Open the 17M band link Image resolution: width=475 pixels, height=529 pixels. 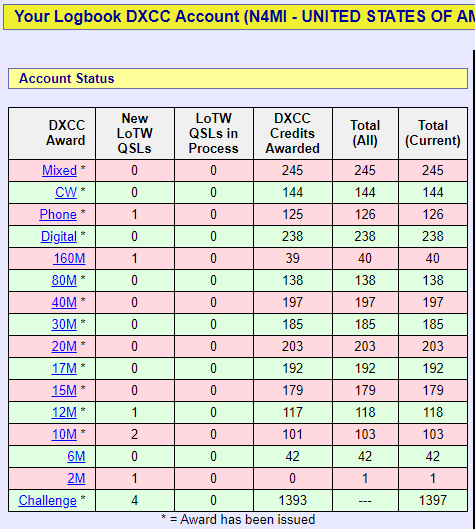[x=64, y=368]
